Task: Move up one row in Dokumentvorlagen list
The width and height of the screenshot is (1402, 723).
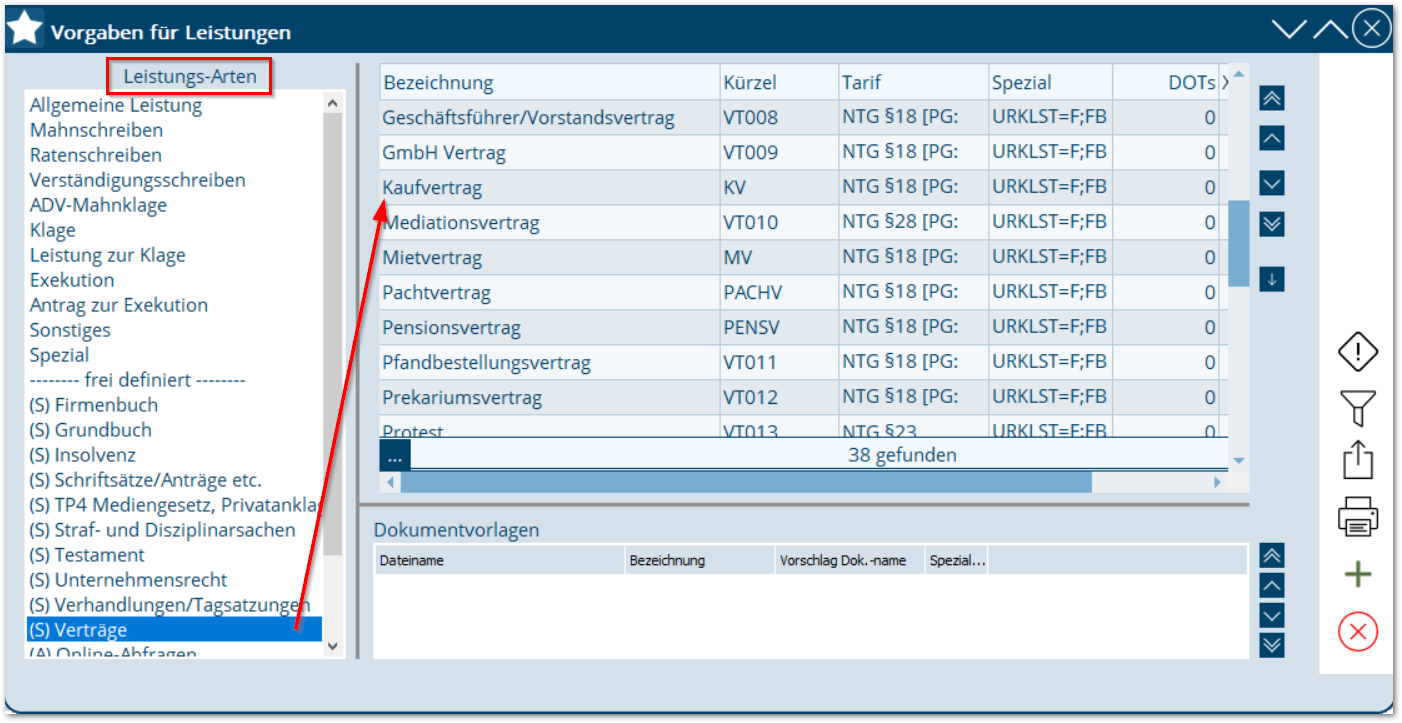Action: (1272, 586)
